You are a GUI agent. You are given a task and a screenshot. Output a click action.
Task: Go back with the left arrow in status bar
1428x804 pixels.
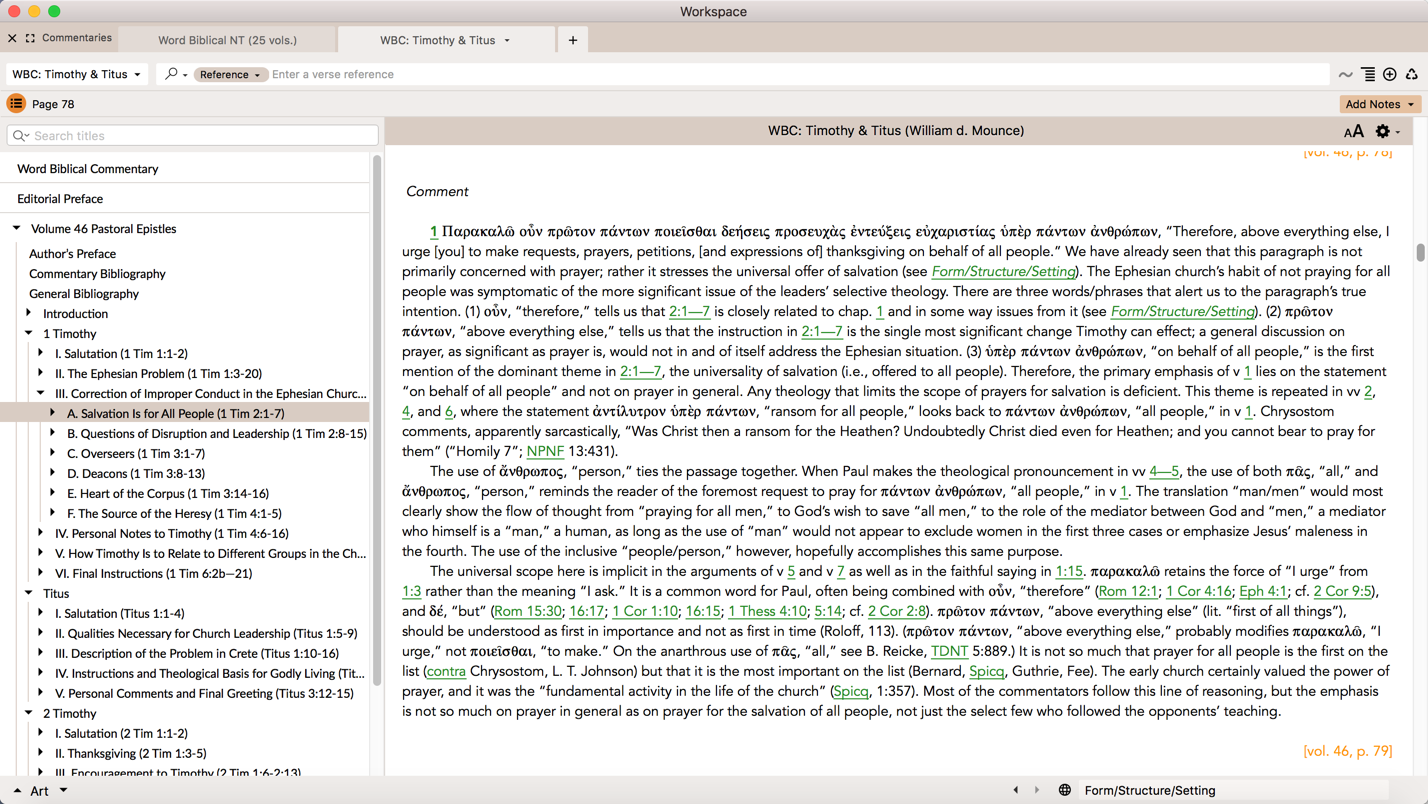click(x=1016, y=790)
